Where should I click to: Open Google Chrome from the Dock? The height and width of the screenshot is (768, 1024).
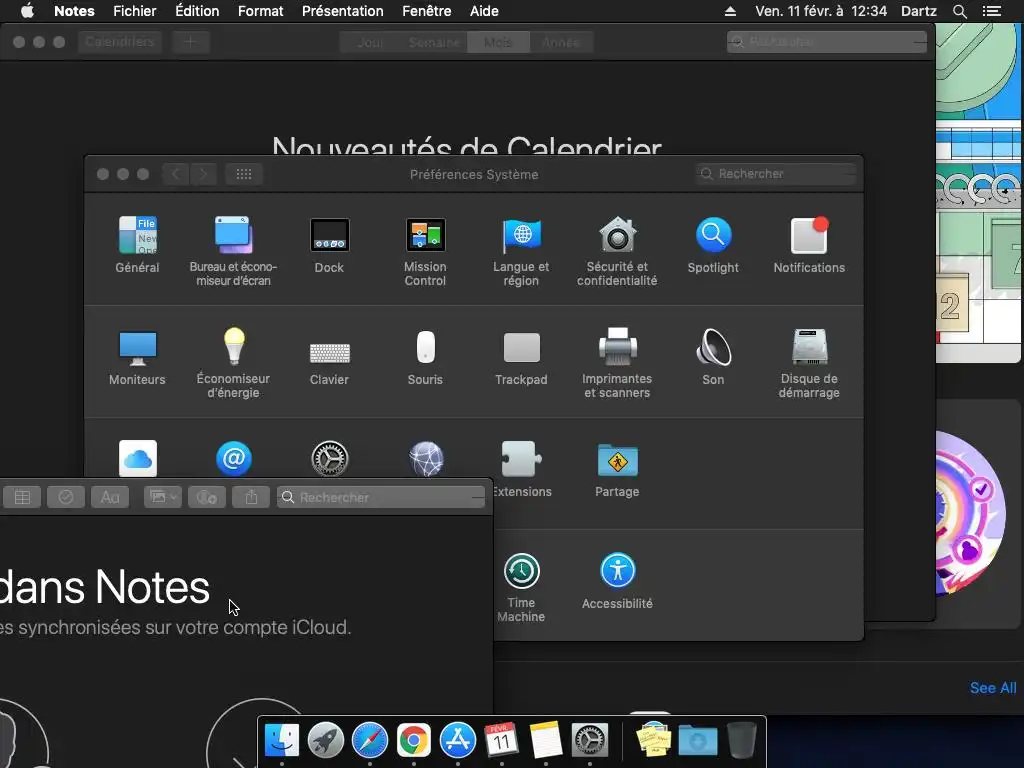coord(413,741)
